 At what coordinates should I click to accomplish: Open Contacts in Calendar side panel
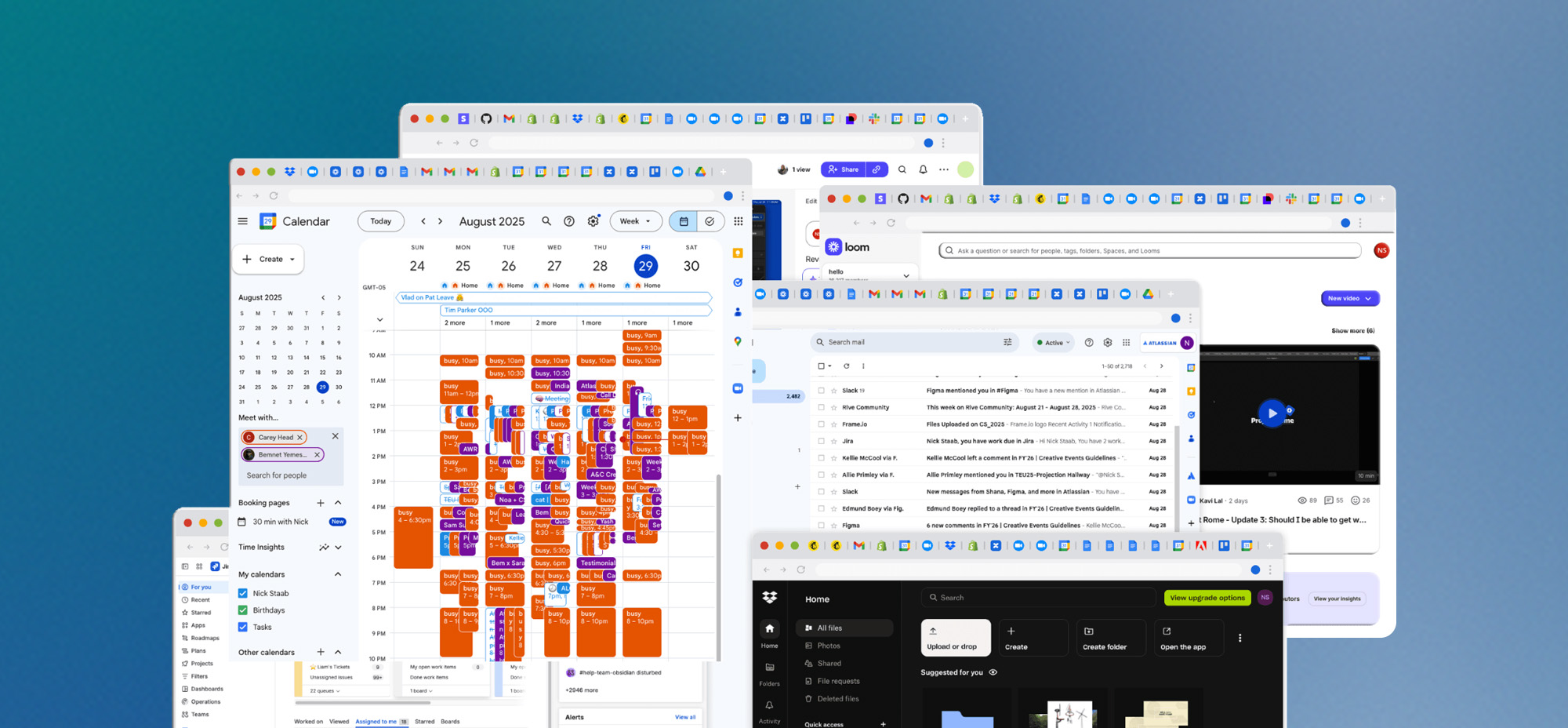(x=738, y=312)
